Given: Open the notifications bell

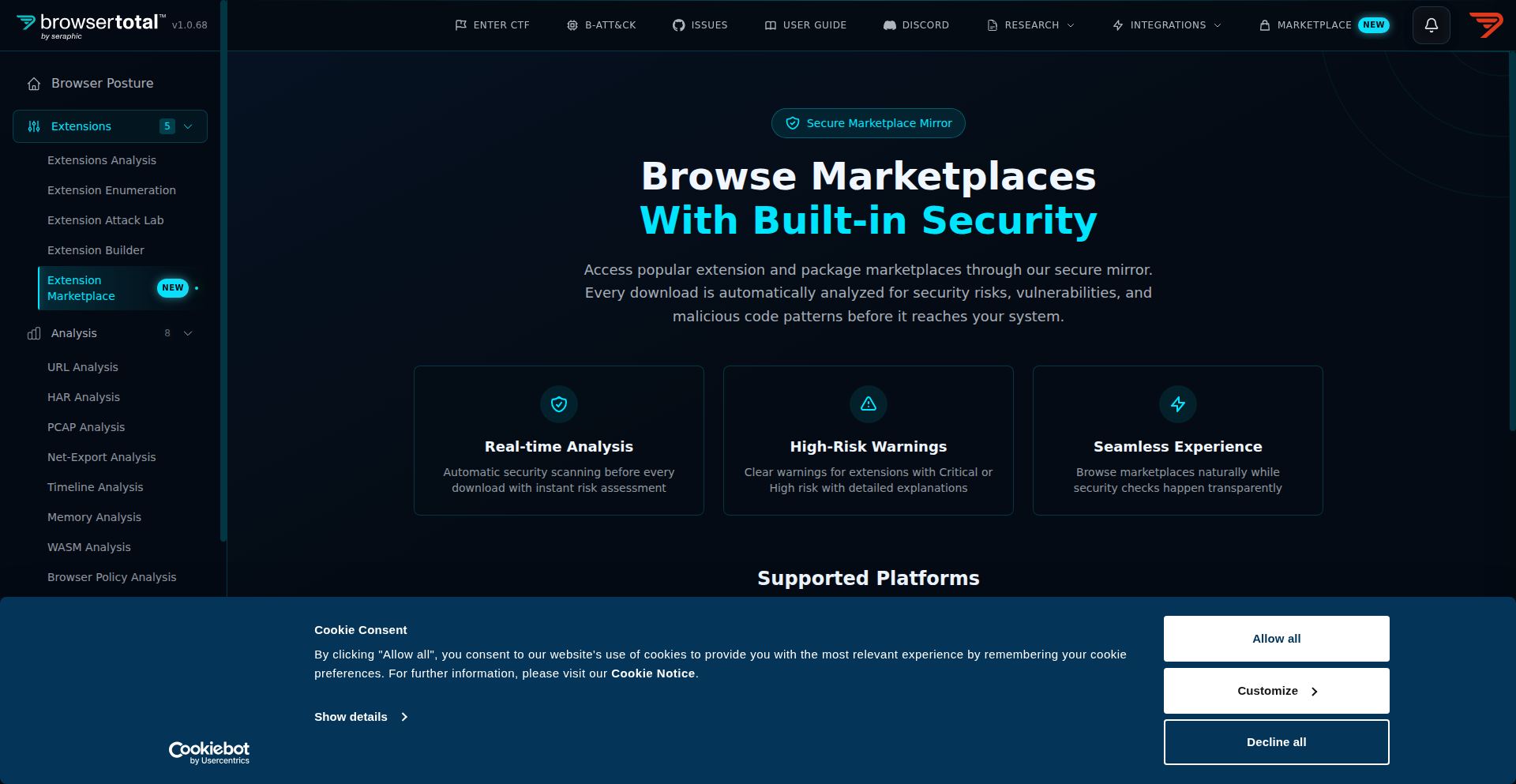Looking at the screenshot, I should coord(1431,24).
